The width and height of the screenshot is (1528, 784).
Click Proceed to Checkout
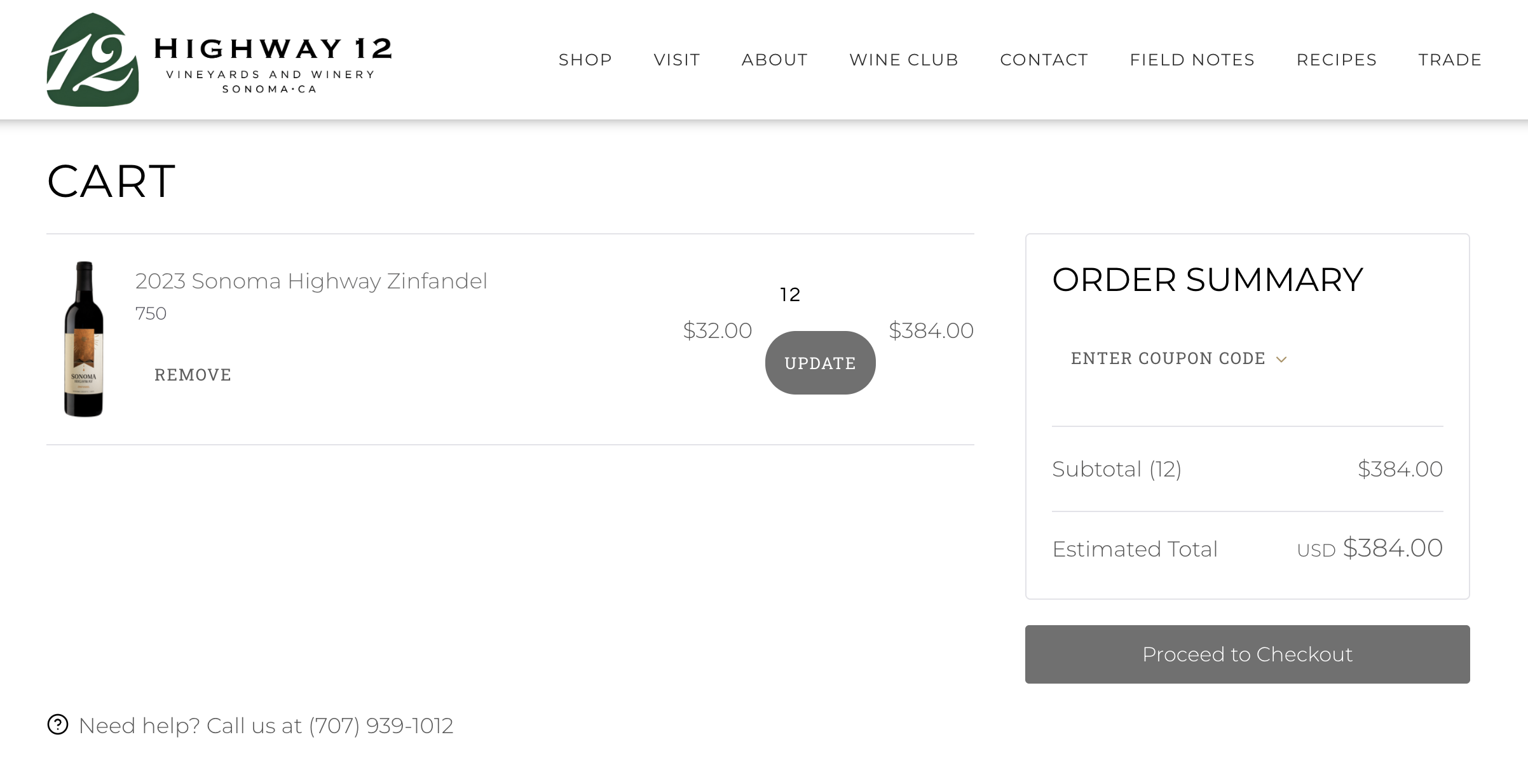1247,654
